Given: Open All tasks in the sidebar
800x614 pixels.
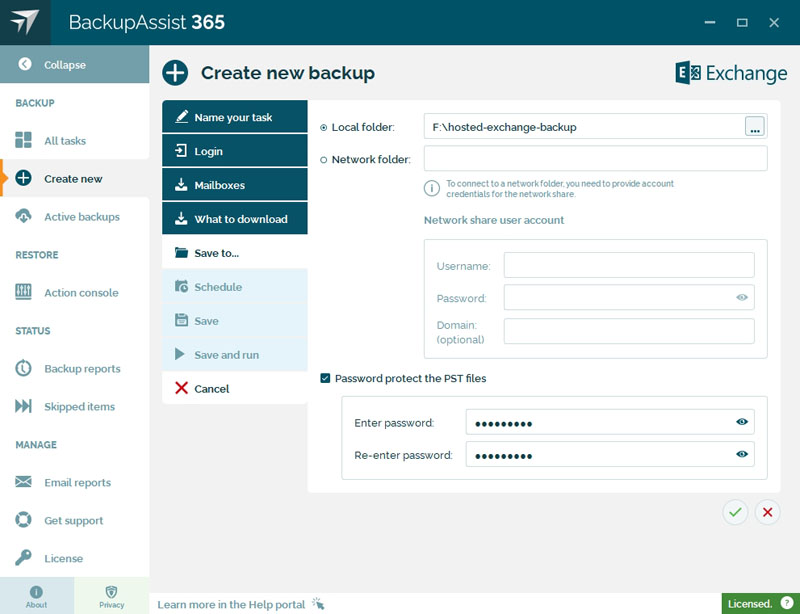Looking at the screenshot, I should 74,141.
